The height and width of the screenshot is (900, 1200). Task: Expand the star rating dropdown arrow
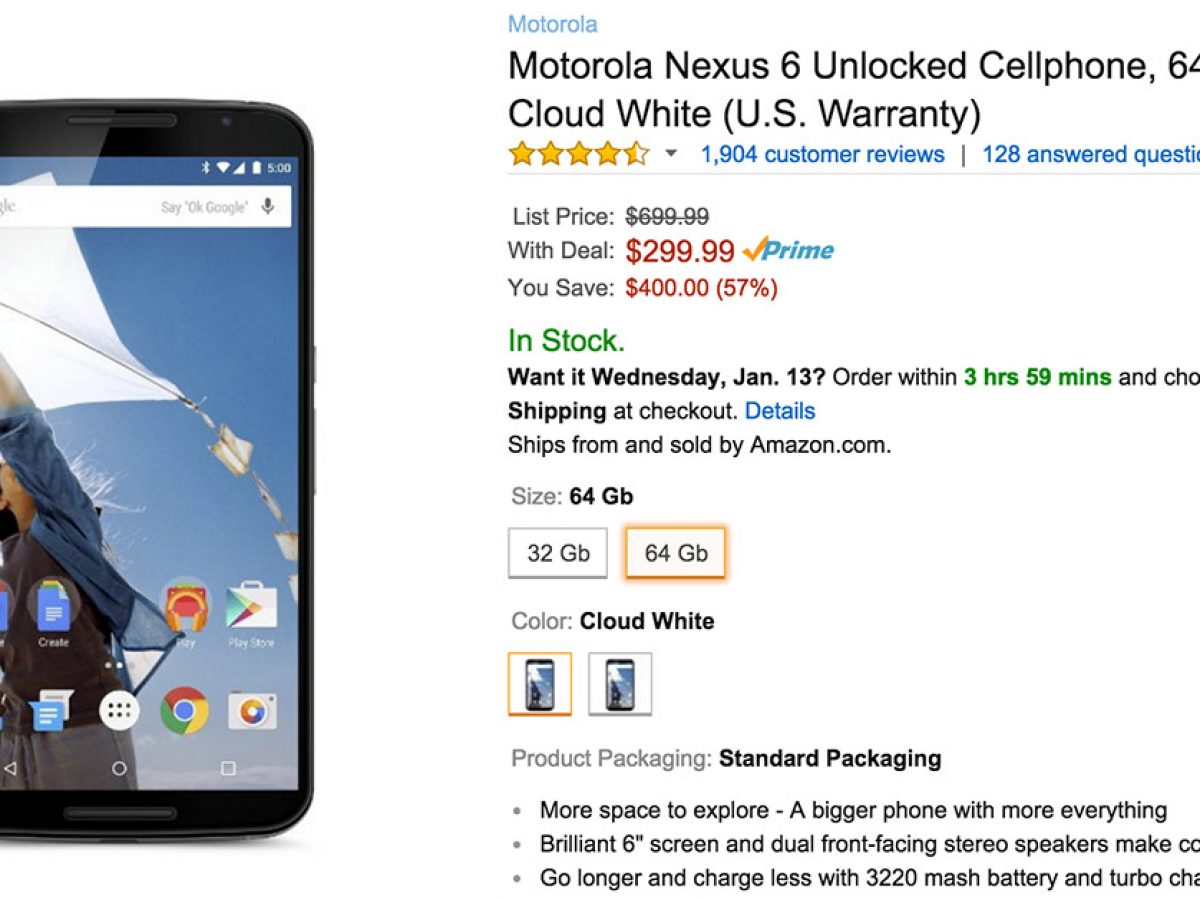click(x=671, y=154)
